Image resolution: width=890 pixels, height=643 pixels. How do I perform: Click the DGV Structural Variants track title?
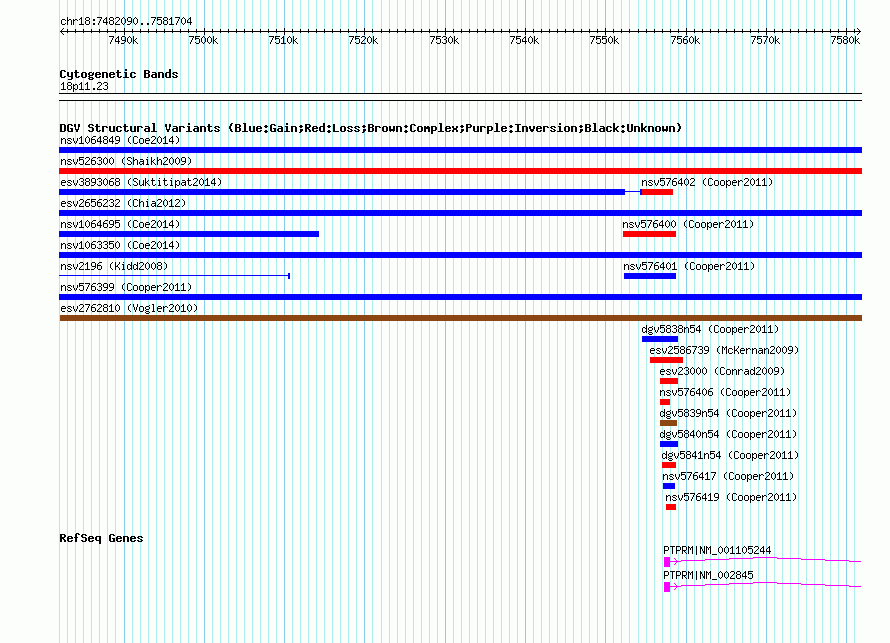pos(370,128)
